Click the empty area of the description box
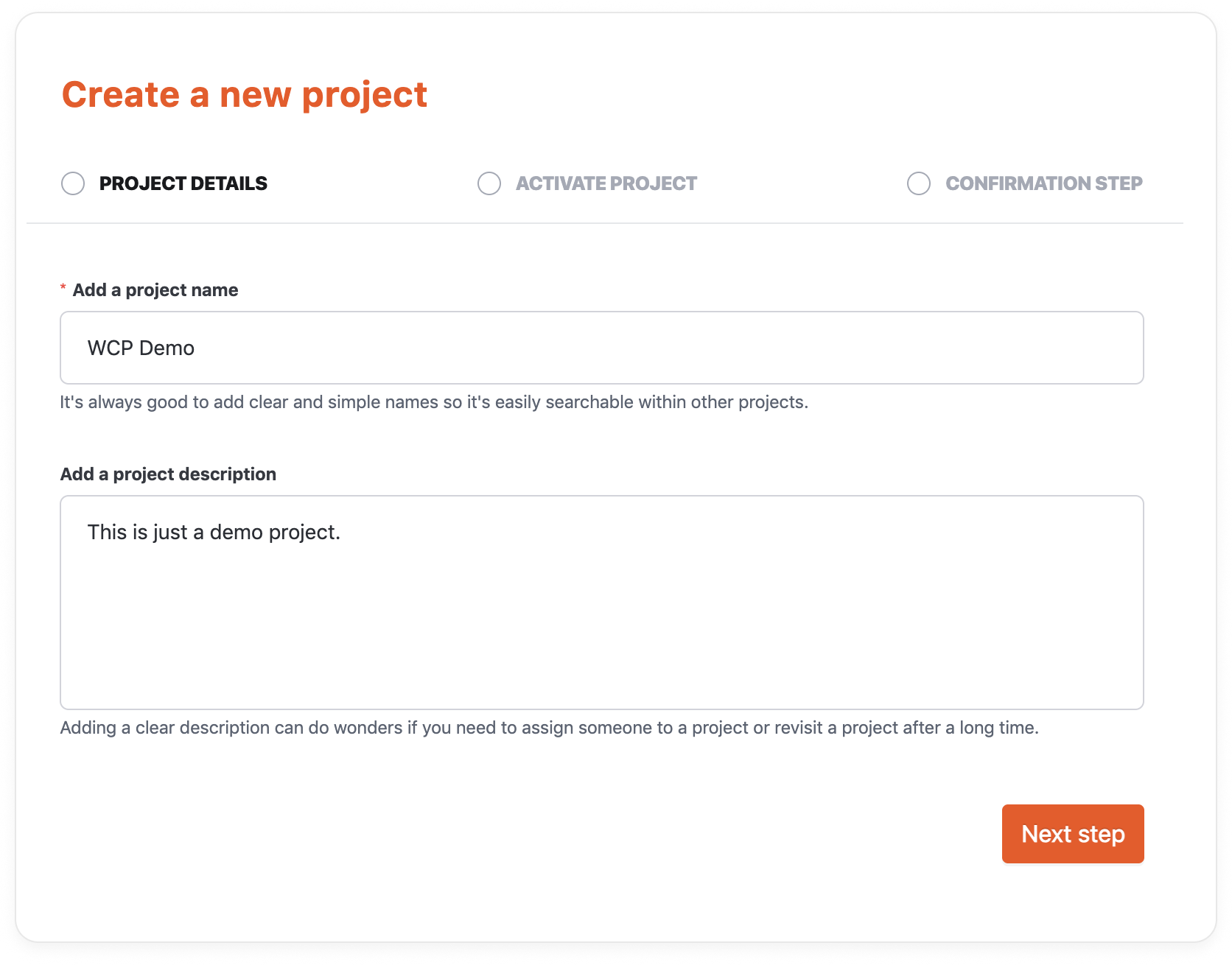Image resolution: width=1232 pixels, height=965 pixels. 601,648
